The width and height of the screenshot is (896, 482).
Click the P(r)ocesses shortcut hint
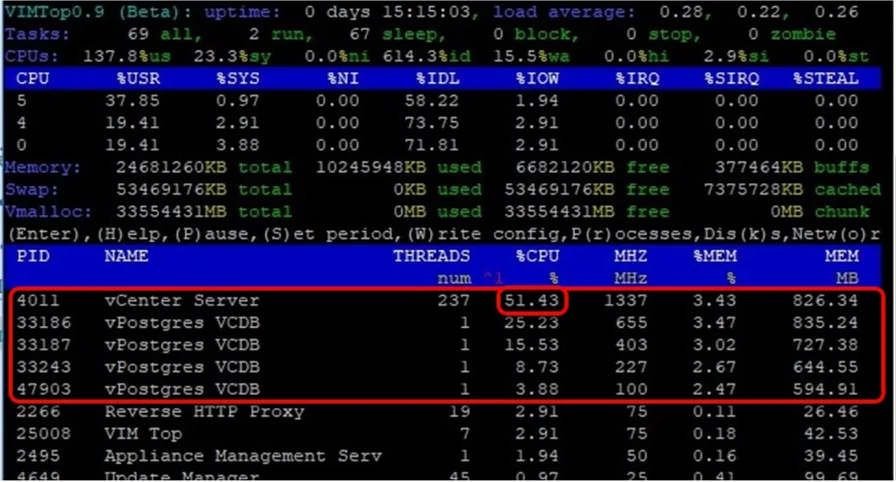[x=631, y=234]
